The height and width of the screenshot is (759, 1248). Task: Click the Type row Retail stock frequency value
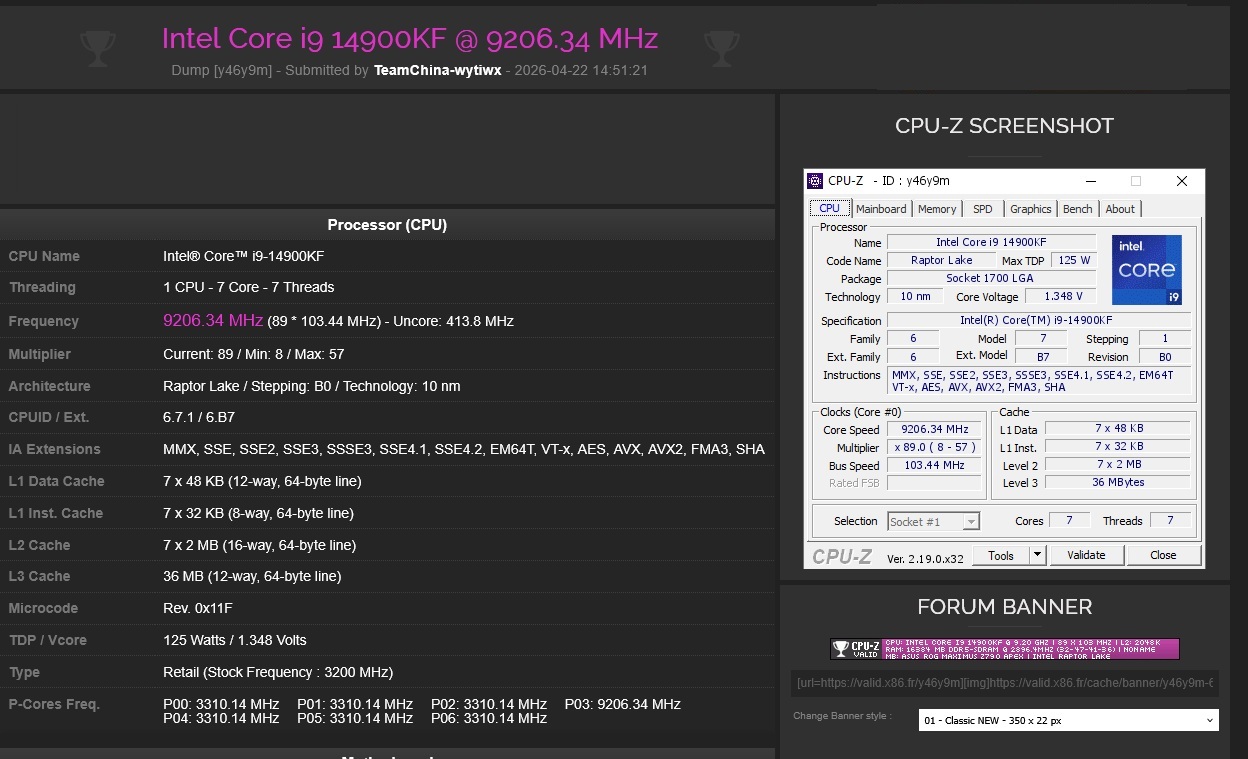278,672
